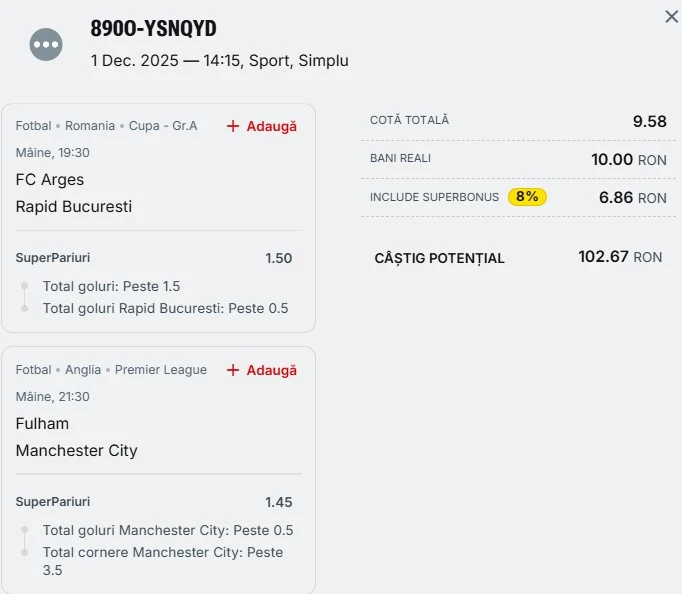Click the 8% superbonus badge
682x594 pixels.
[527, 197]
